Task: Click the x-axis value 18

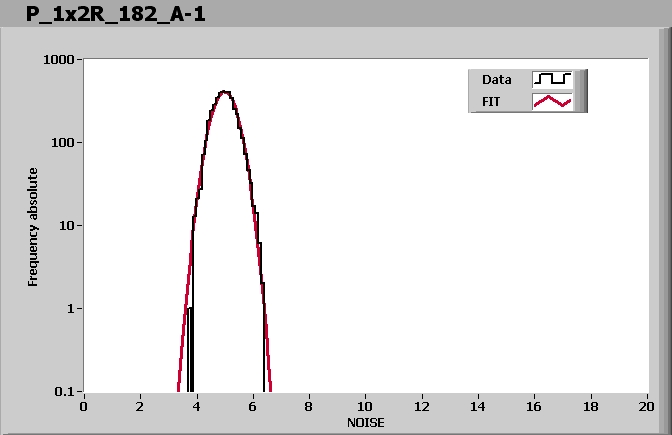Action: click(591, 407)
